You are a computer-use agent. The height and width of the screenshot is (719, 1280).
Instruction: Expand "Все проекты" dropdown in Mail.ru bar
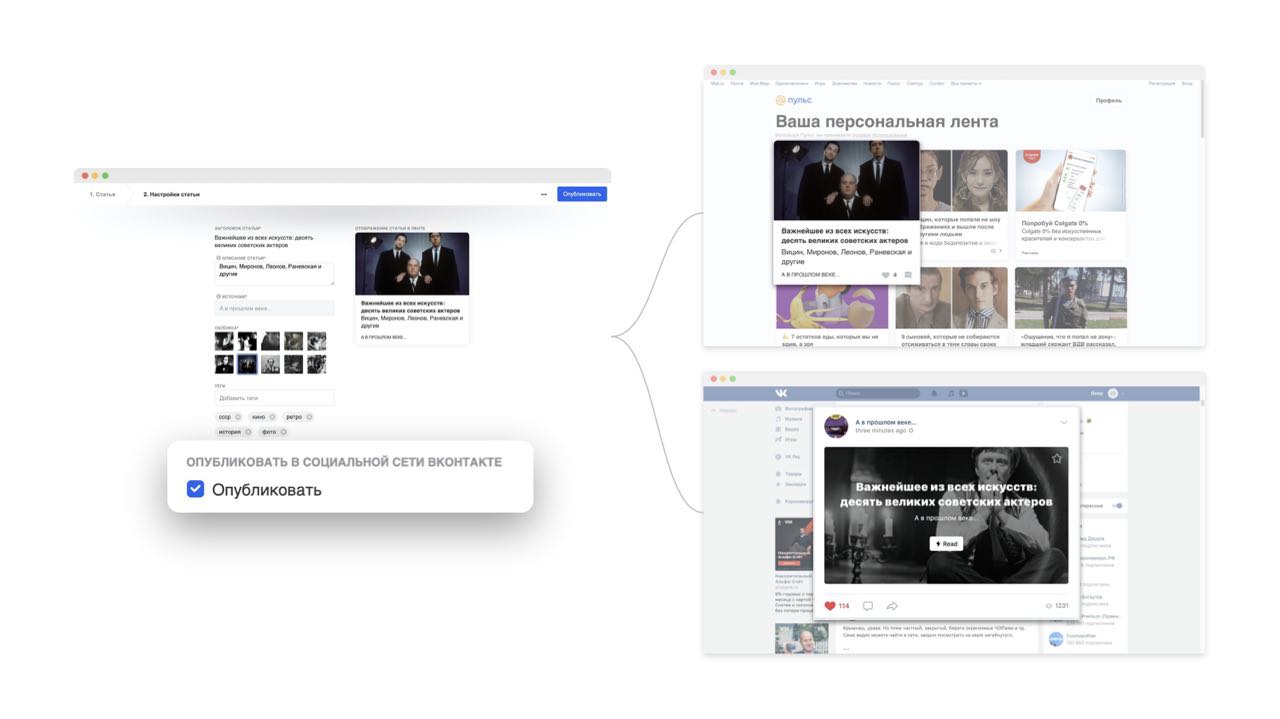pos(966,84)
